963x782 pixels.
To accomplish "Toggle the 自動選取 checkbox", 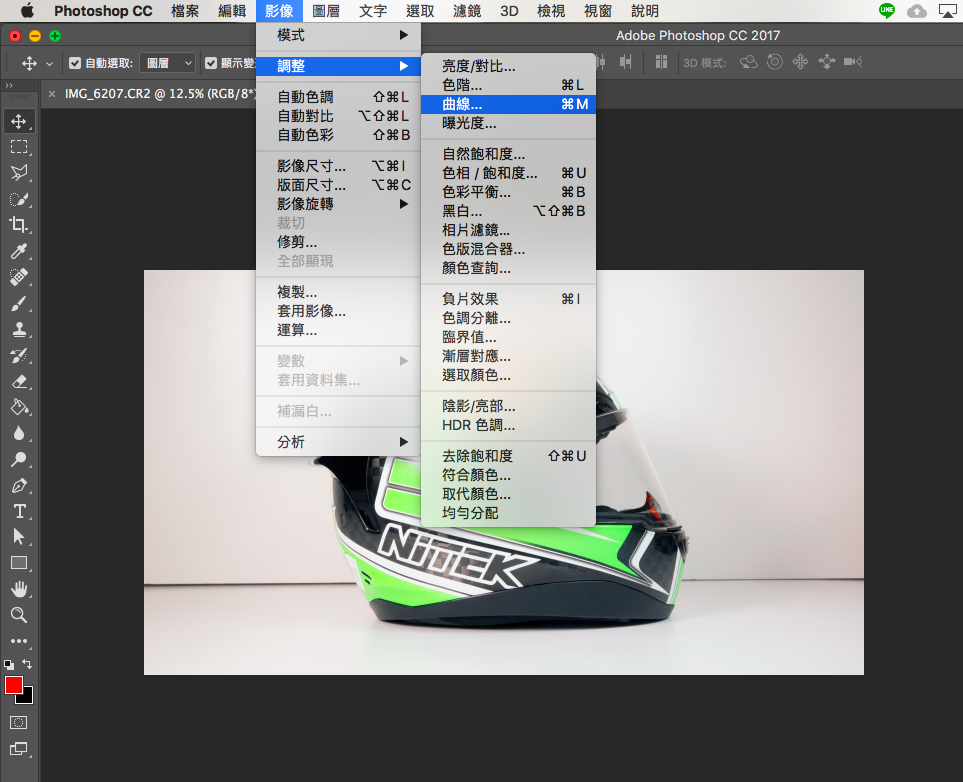I will tap(75, 63).
